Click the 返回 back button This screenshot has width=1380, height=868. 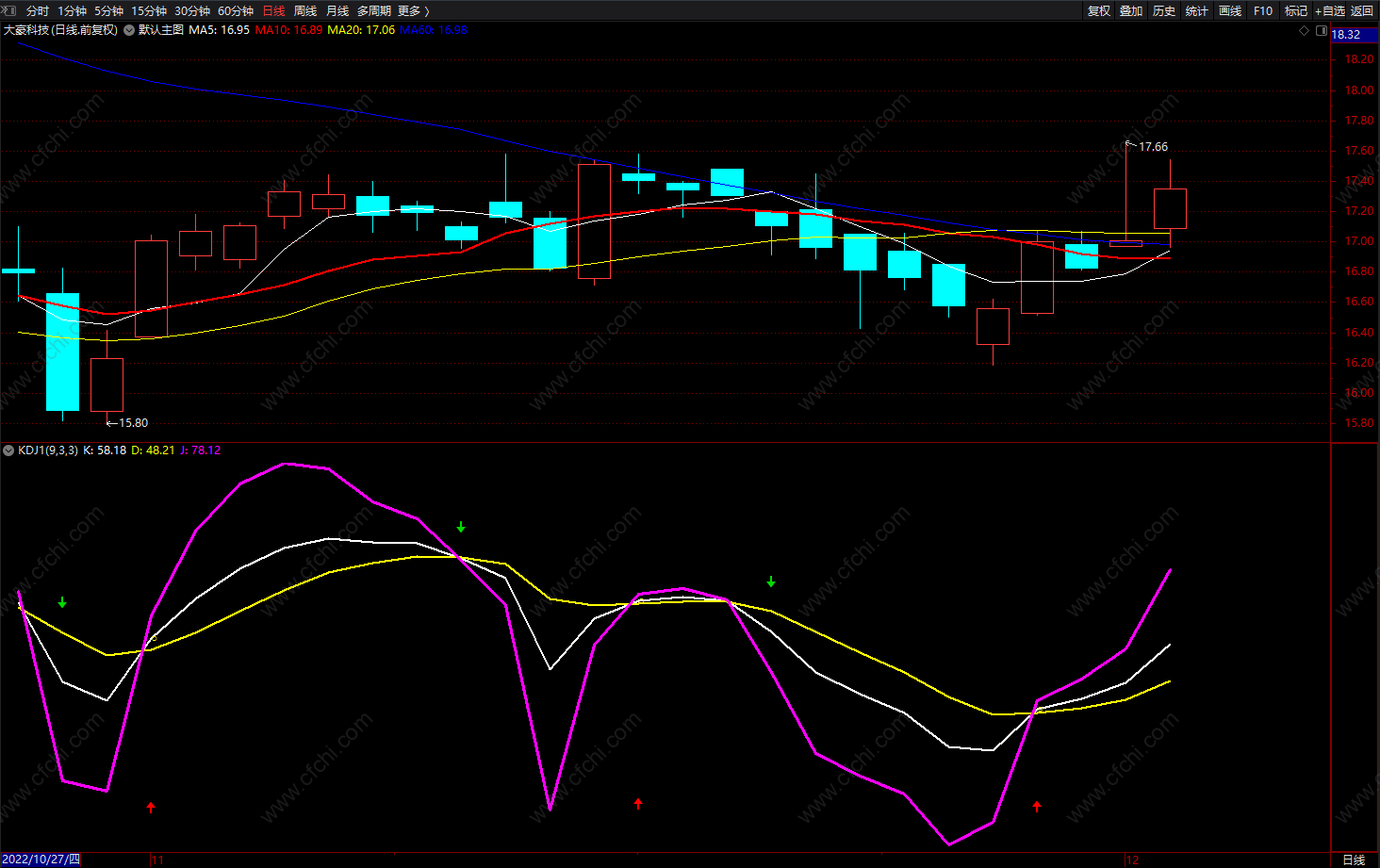1362,10
